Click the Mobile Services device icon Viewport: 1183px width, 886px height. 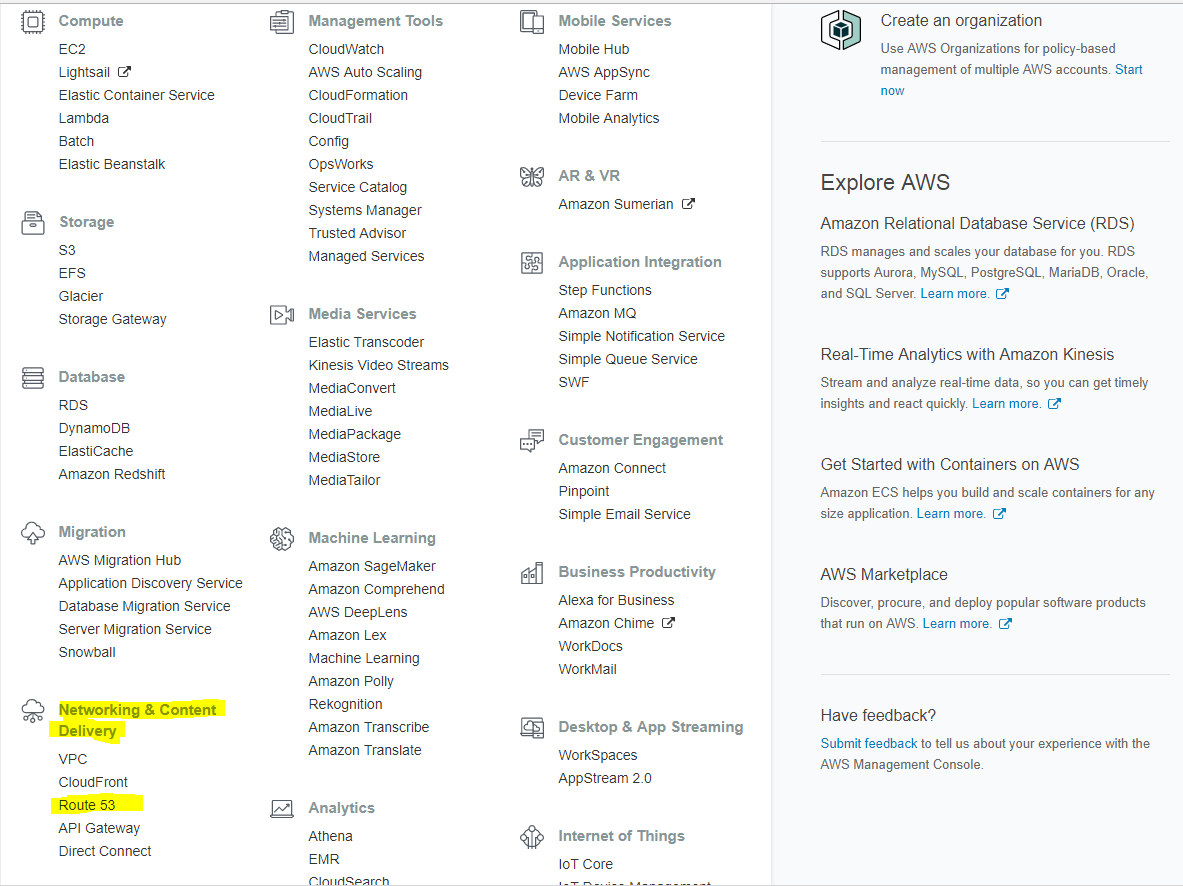coord(532,22)
